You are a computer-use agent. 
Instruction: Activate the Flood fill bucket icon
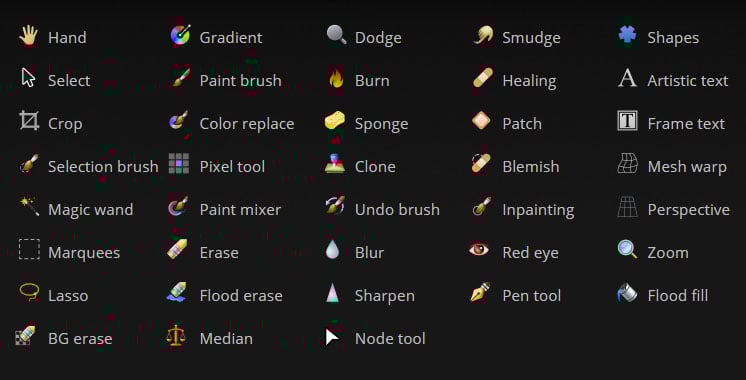627,292
